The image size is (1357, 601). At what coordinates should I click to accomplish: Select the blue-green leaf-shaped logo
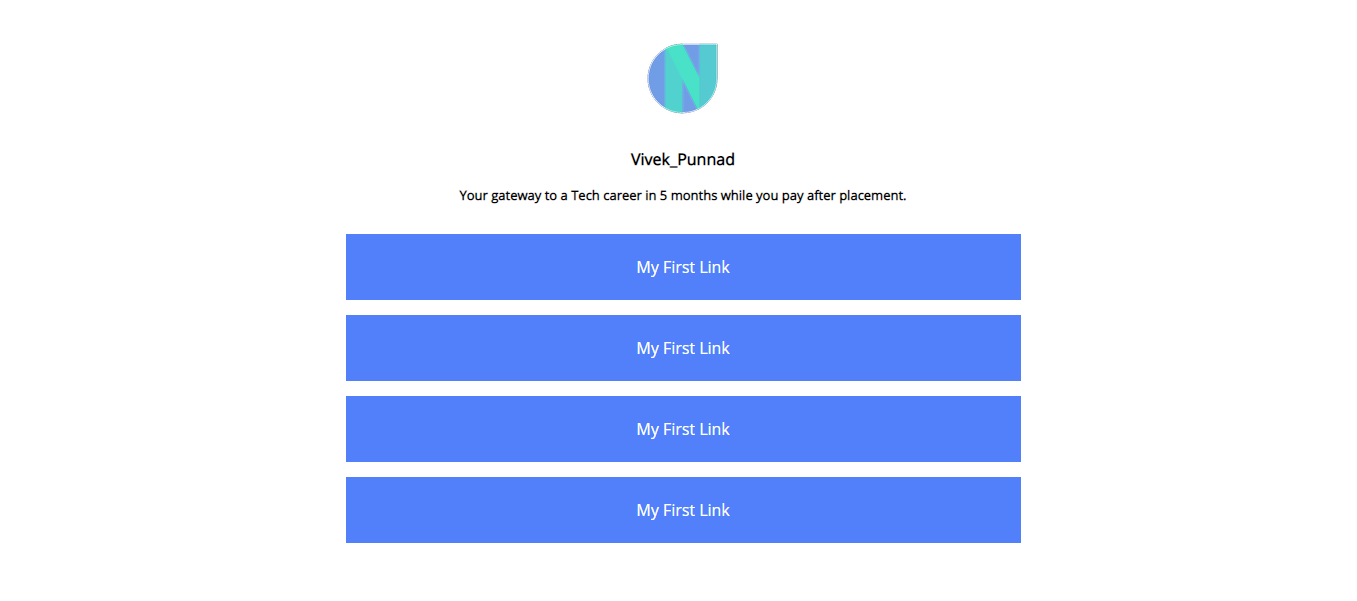click(683, 78)
